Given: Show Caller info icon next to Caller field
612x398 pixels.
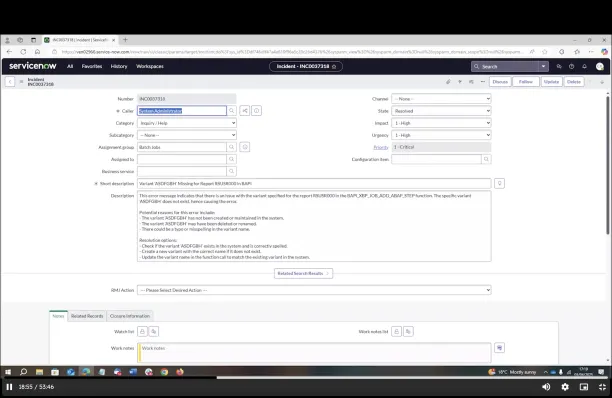Looking at the screenshot, I should [x=256, y=111].
